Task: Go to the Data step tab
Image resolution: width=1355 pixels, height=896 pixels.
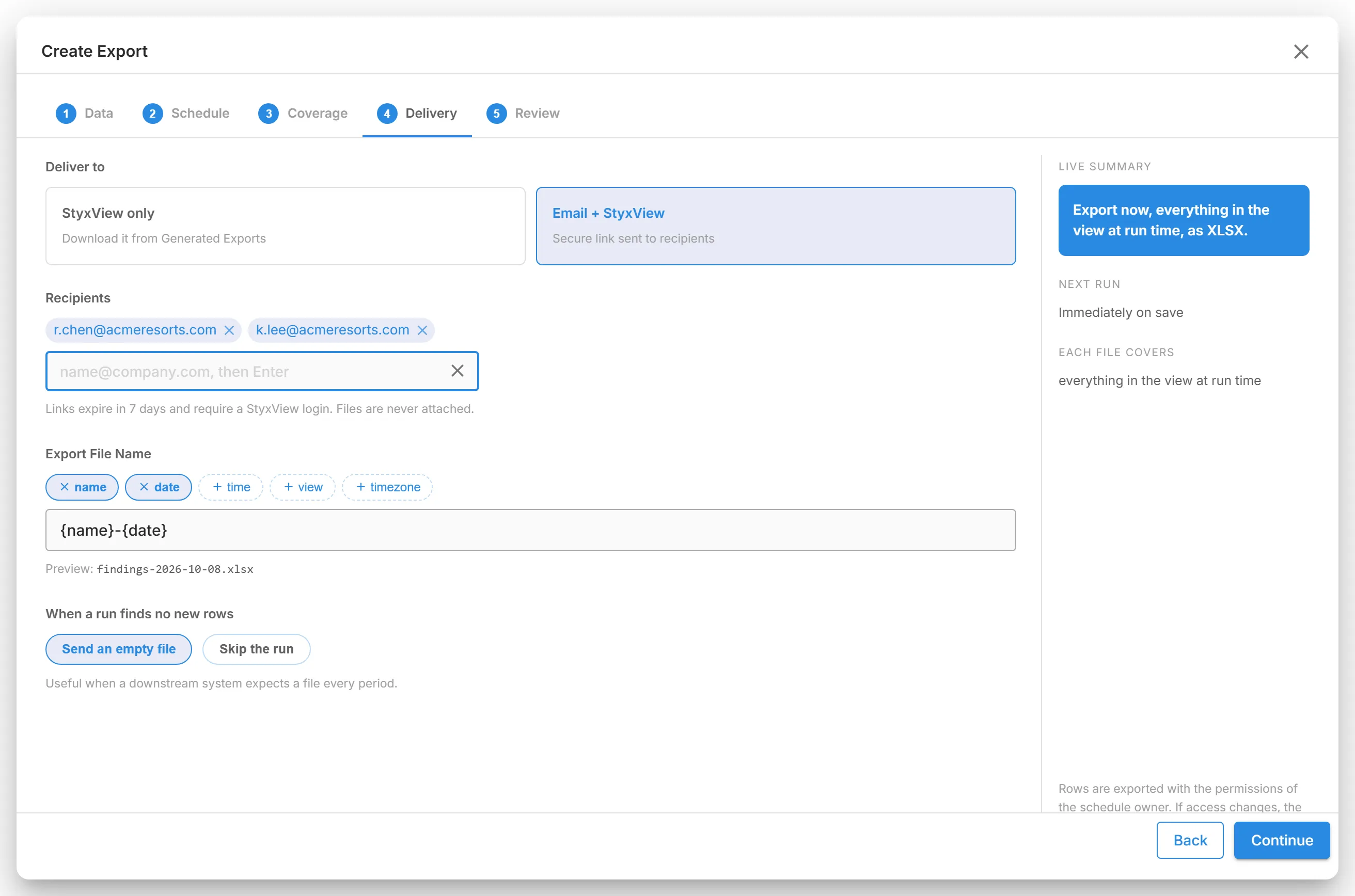Action: 84,113
